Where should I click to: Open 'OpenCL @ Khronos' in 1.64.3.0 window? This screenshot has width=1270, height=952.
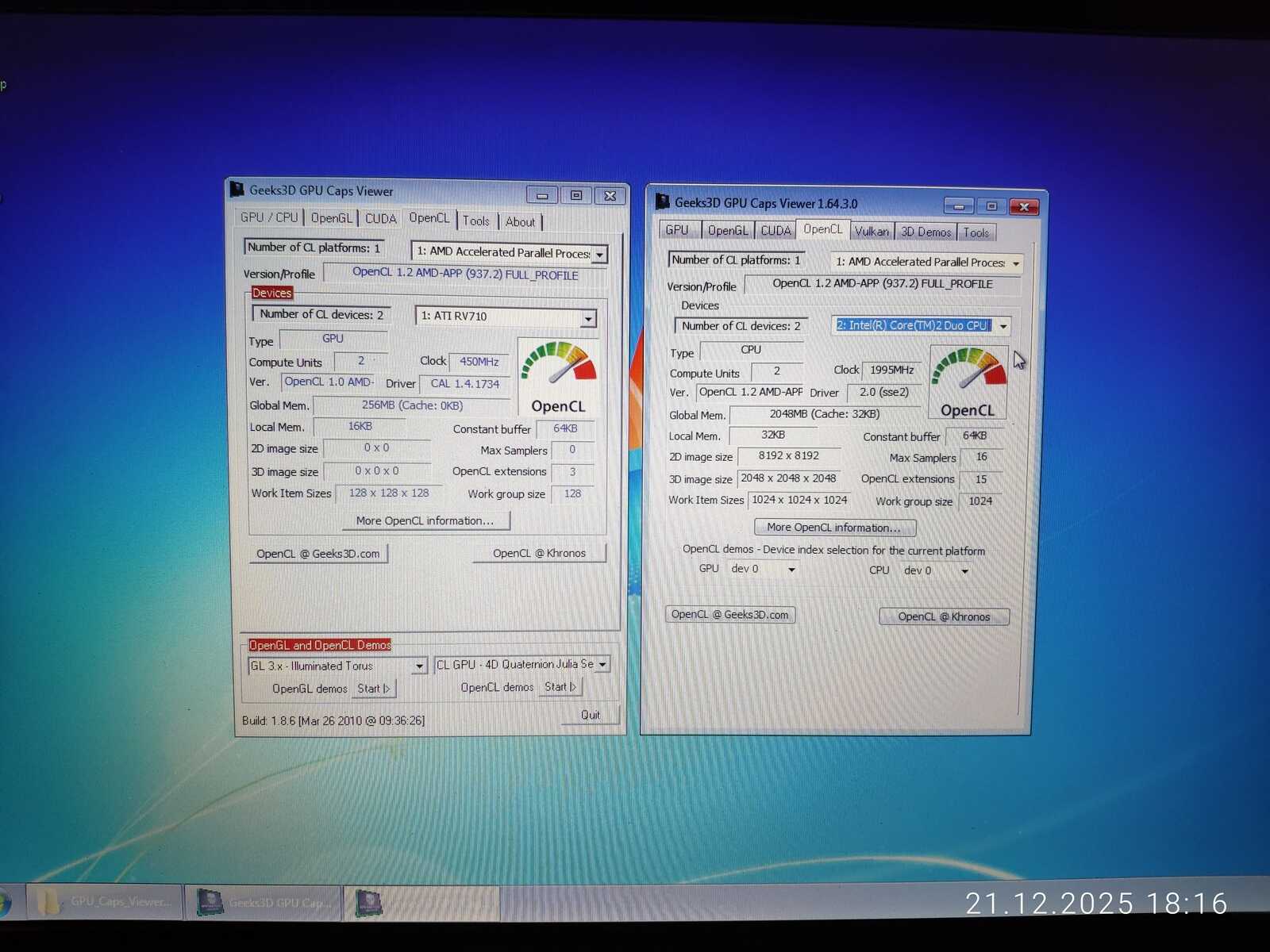945,616
